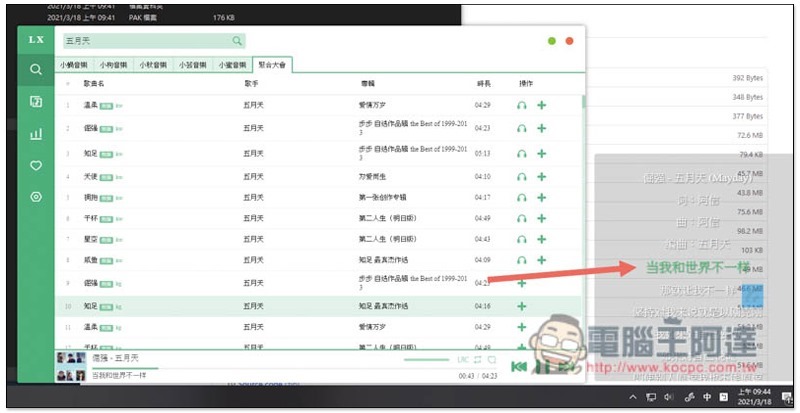Viewport: 800px width, 413px height.
Task: Add row 11 温柔 with plus icon
Action: coord(521,327)
